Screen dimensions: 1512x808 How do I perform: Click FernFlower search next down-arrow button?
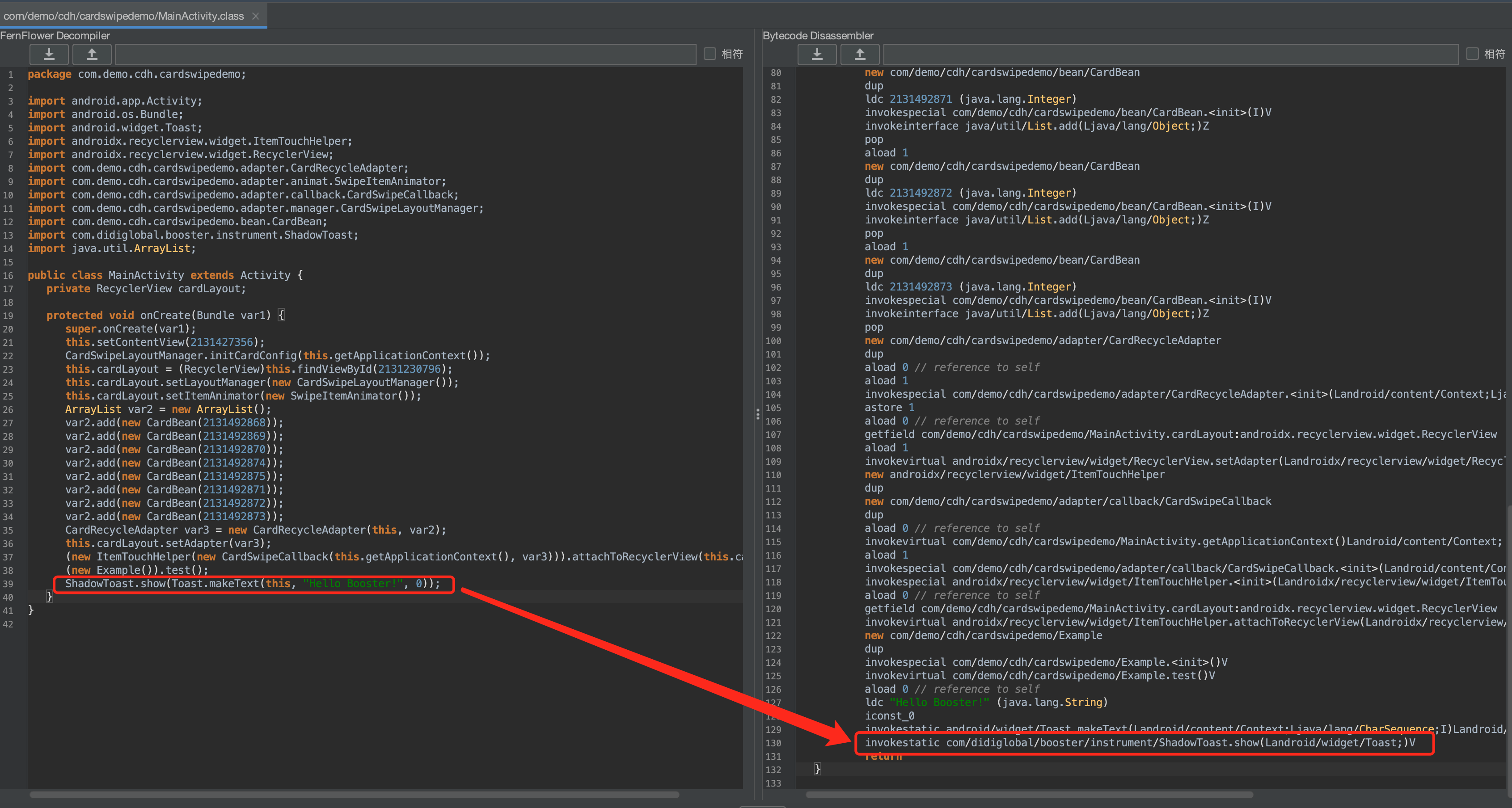click(x=49, y=55)
